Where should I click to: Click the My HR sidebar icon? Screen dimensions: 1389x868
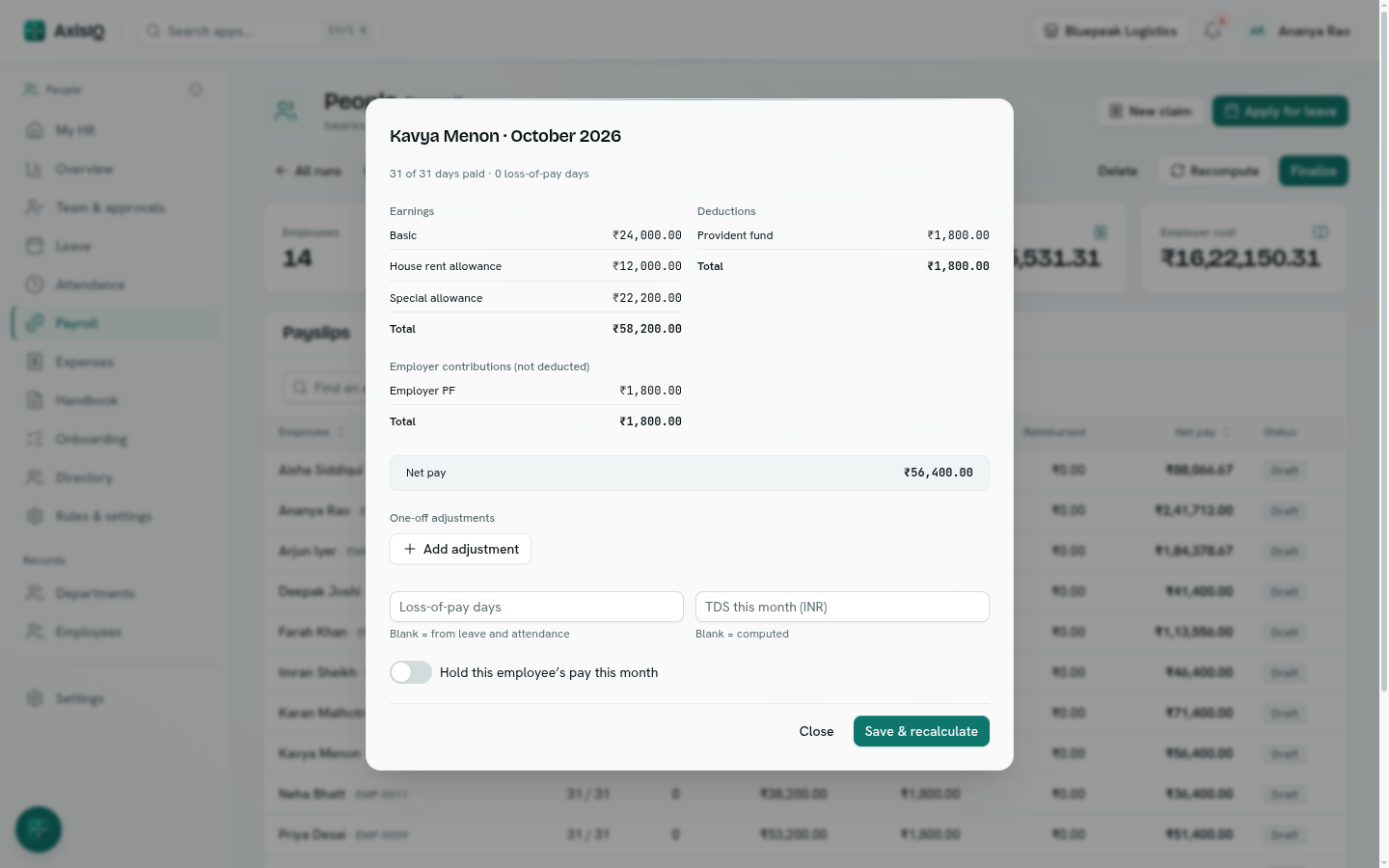[35, 130]
